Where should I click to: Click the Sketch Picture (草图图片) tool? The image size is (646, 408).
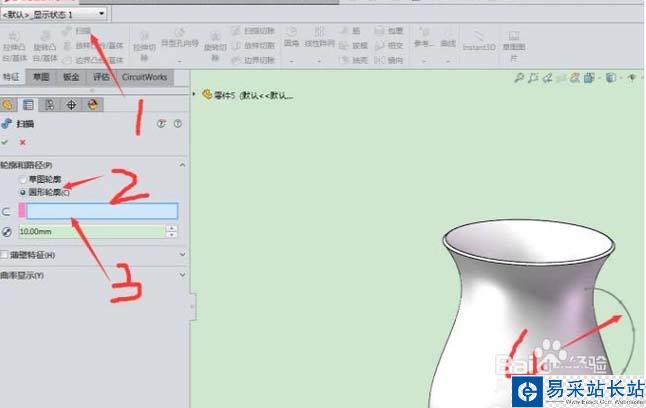513,46
